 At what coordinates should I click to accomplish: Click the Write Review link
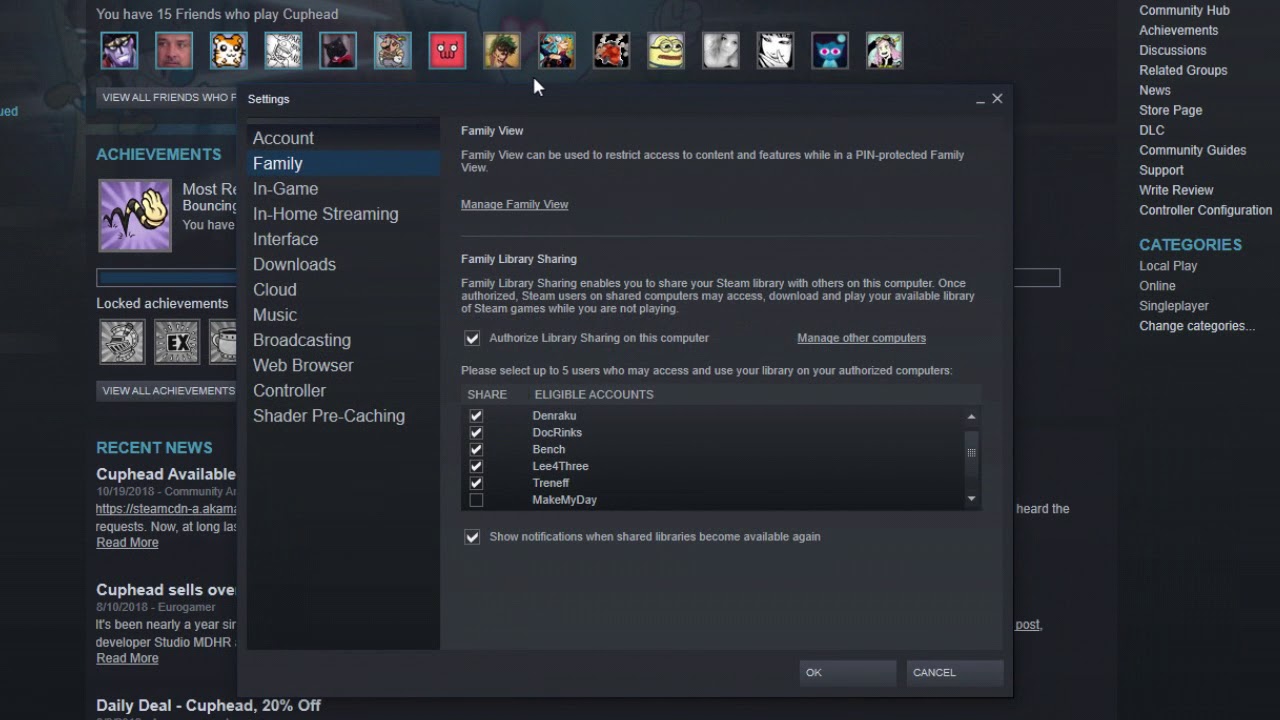click(1176, 190)
